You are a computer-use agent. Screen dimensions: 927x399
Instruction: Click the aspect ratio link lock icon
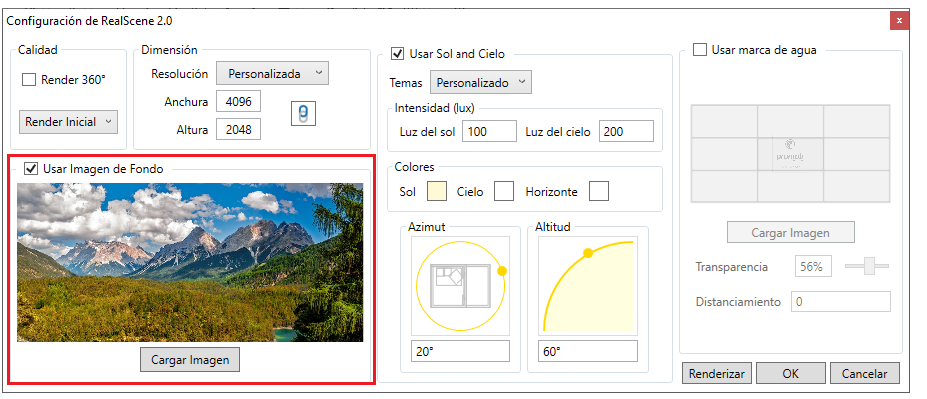click(303, 113)
